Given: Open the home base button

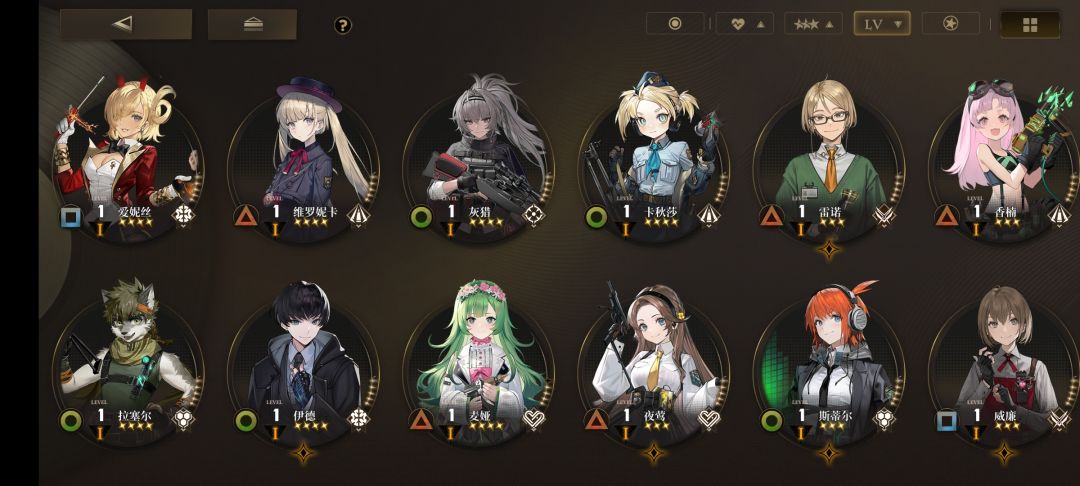Looking at the screenshot, I should [x=253, y=24].
